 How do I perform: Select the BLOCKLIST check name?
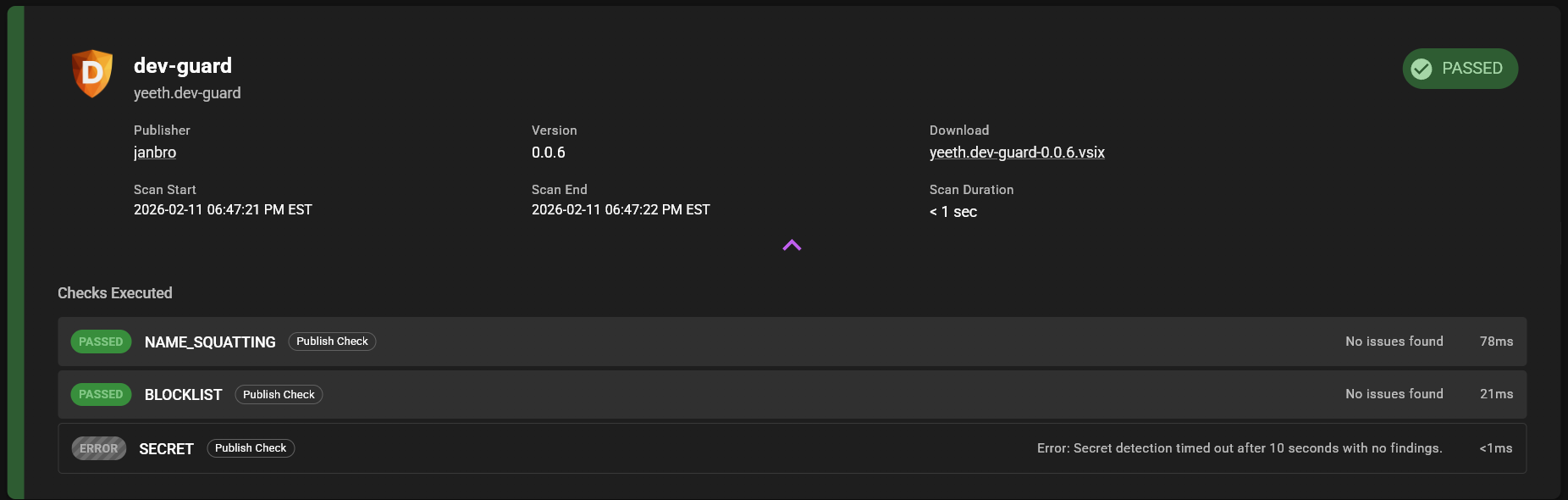(183, 395)
